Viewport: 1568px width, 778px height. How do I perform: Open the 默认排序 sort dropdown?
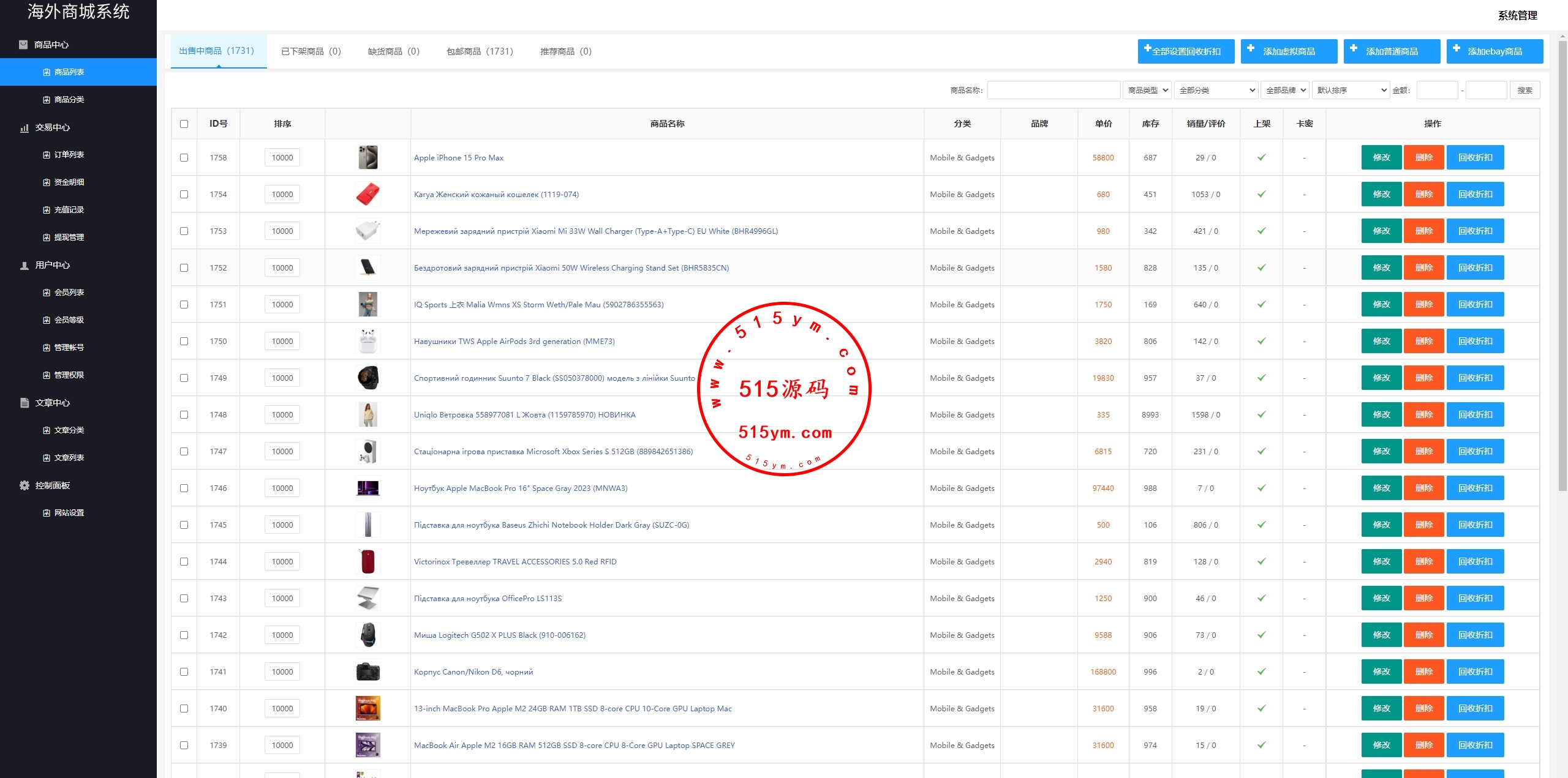pos(1351,90)
